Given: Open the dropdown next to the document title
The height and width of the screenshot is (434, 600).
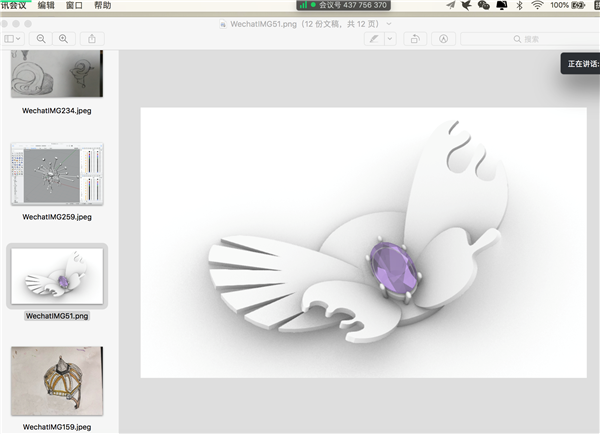Looking at the screenshot, I should click(x=389, y=23).
